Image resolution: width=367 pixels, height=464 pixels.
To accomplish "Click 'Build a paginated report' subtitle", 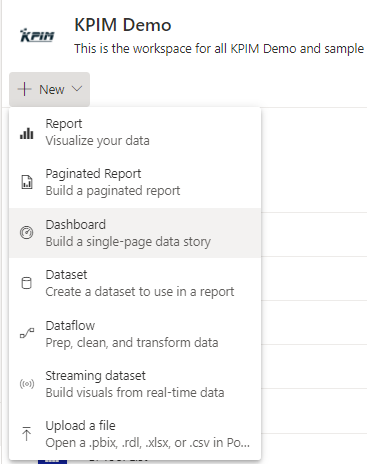I will [113, 191].
